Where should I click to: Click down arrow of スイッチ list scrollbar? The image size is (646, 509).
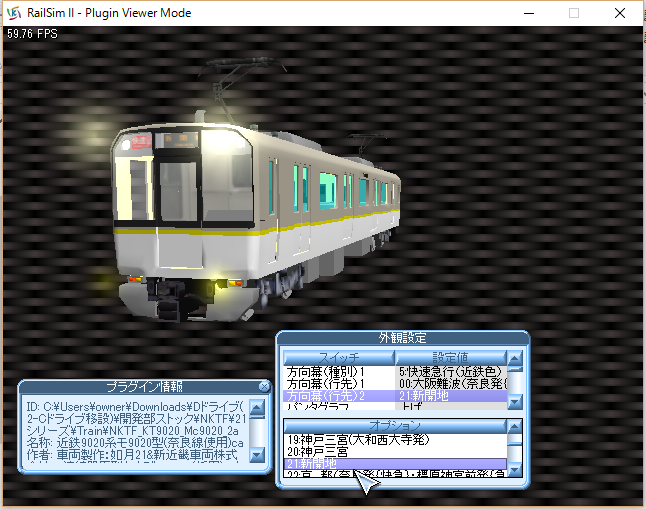515,401
